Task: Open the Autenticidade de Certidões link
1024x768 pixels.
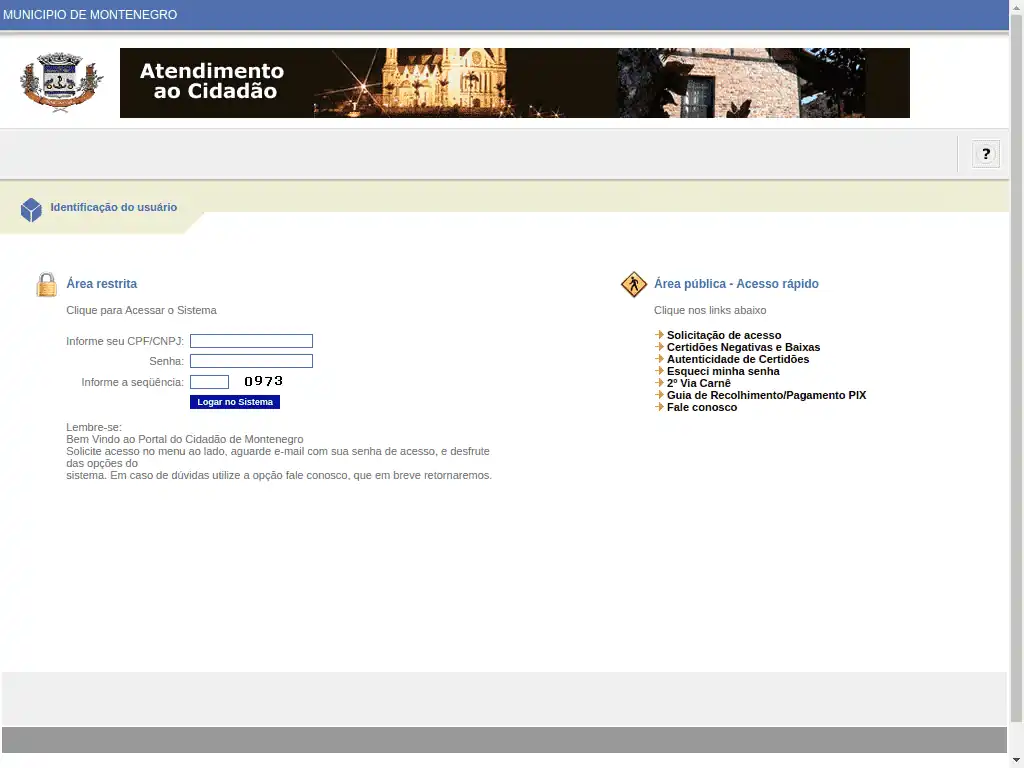Action: pyautogui.click(x=738, y=359)
